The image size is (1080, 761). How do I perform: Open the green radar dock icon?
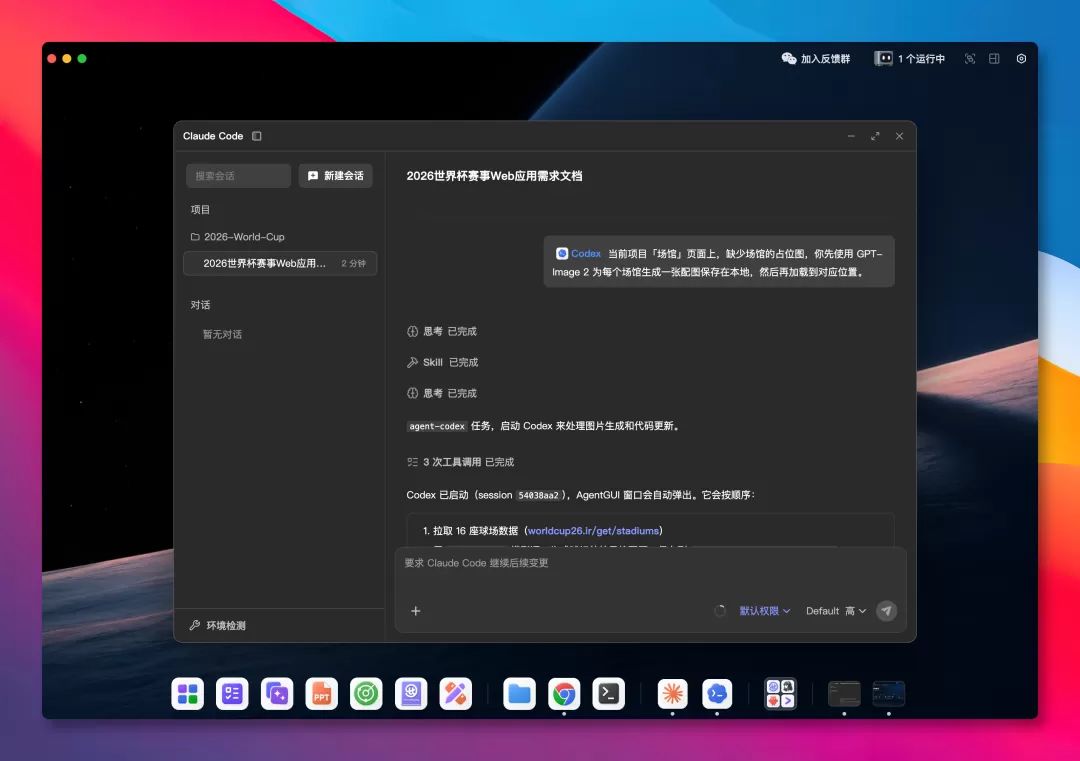(x=366, y=694)
